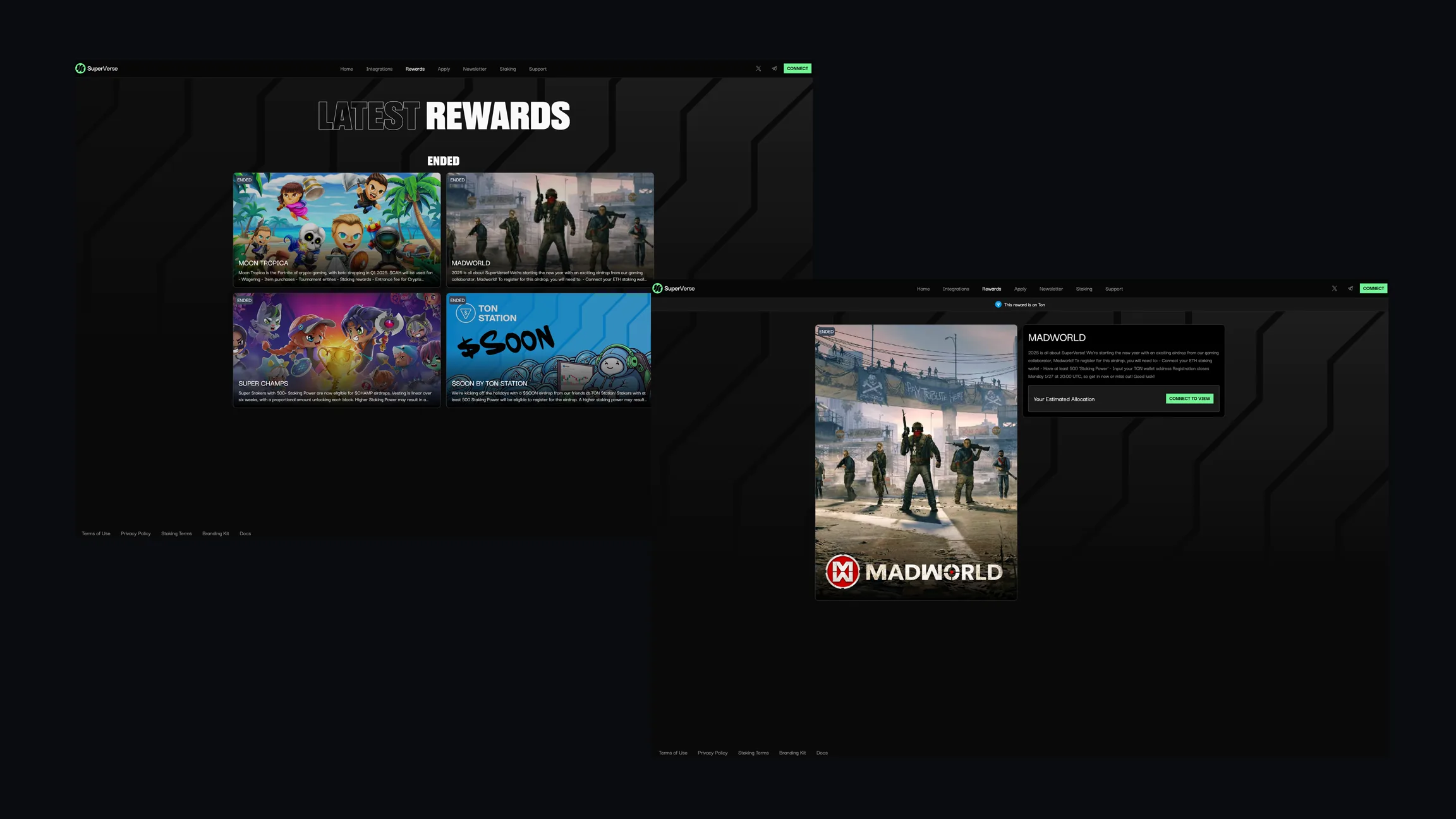Open Apply in rewards list window nav

(x=444, y=69)
